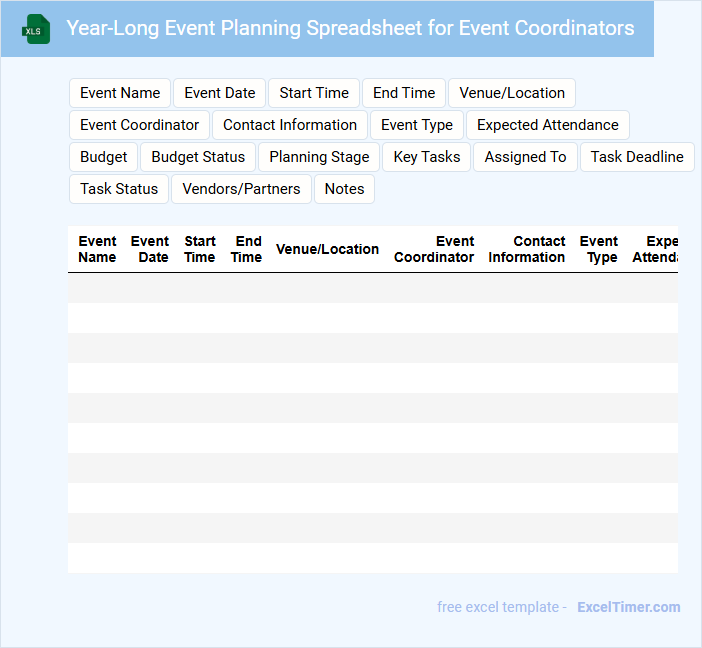
Task: Visit the ExcelTimer.com link
Action: (629, 607)
